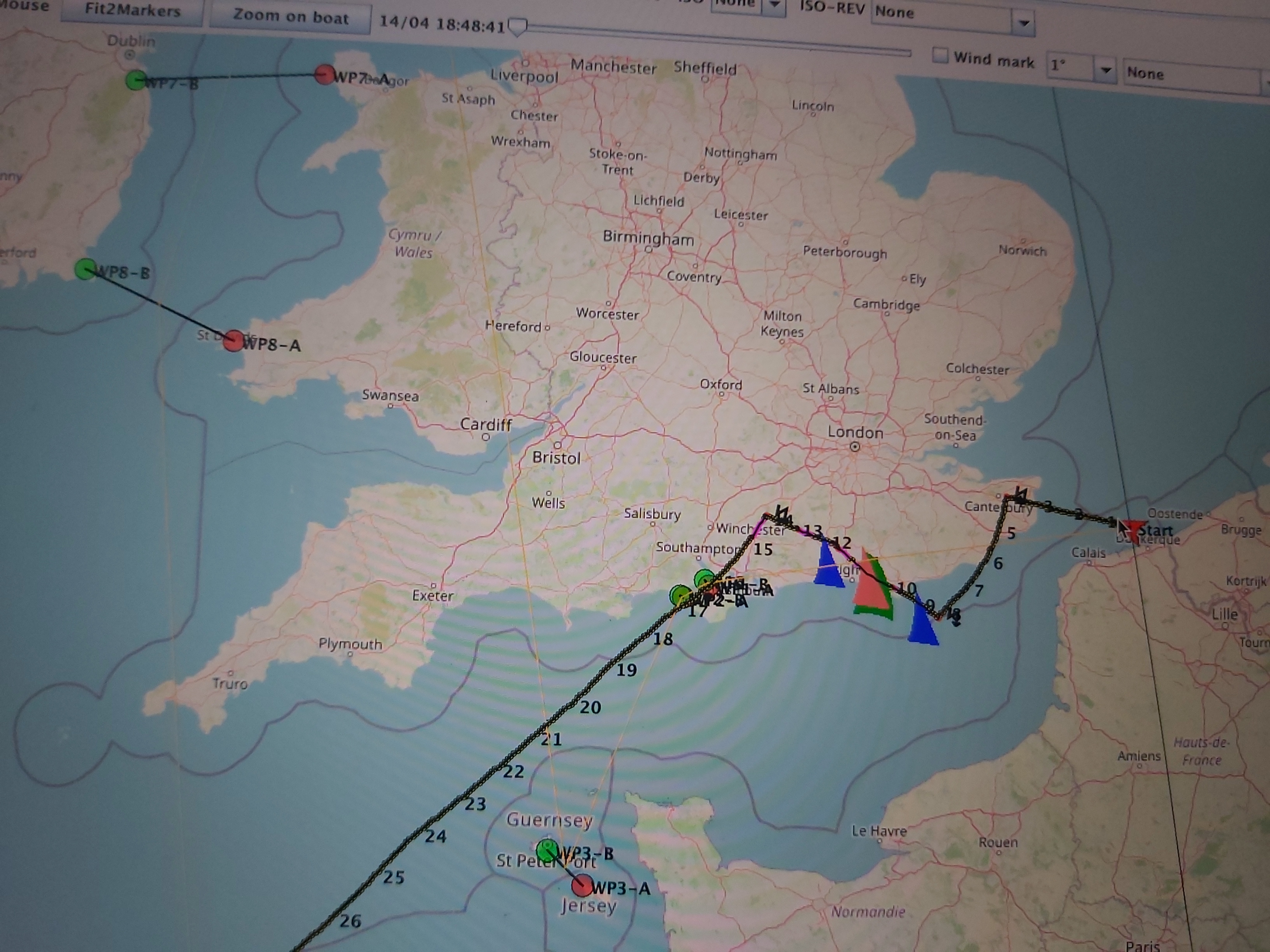Click route hour marker 12
This screenshot has height=952, width=1270.
pyautogui.click(x=842, y=542)
